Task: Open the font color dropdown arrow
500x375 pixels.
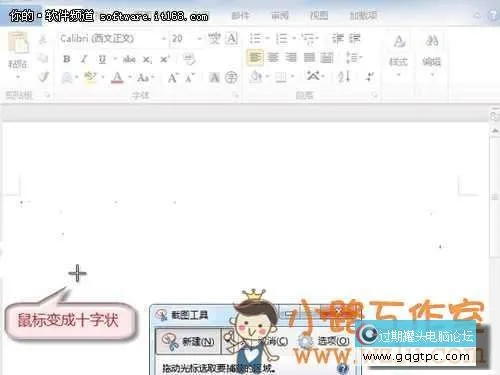Action: (130, 78)
